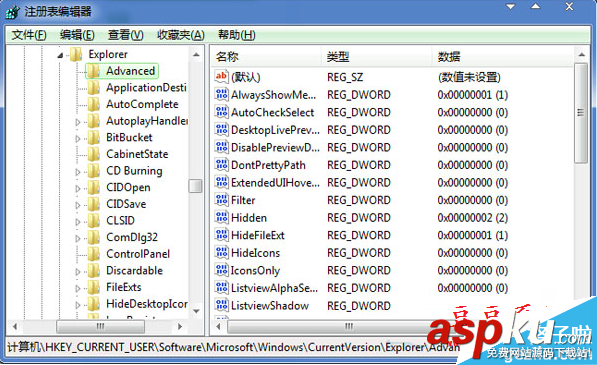
Task: Collapse the Explorer tree node
Action: click(x=60, y=56)
